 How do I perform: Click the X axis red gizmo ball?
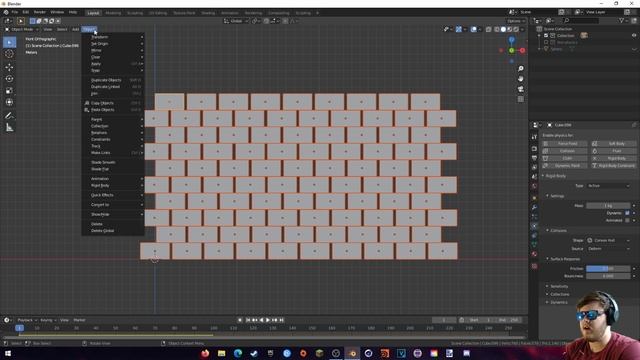[x=522, y=50]
